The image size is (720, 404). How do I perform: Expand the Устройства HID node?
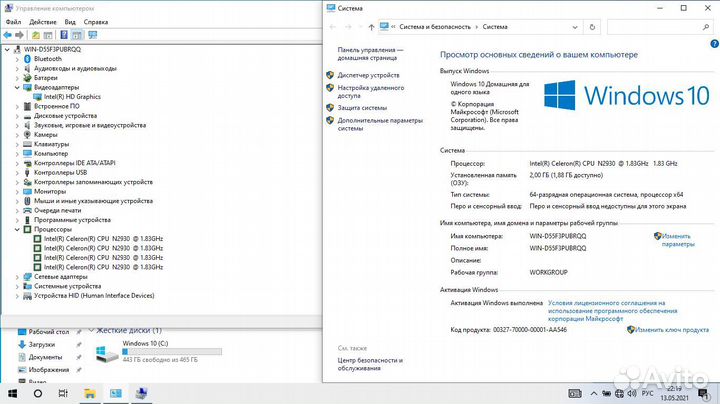(17, 296)
